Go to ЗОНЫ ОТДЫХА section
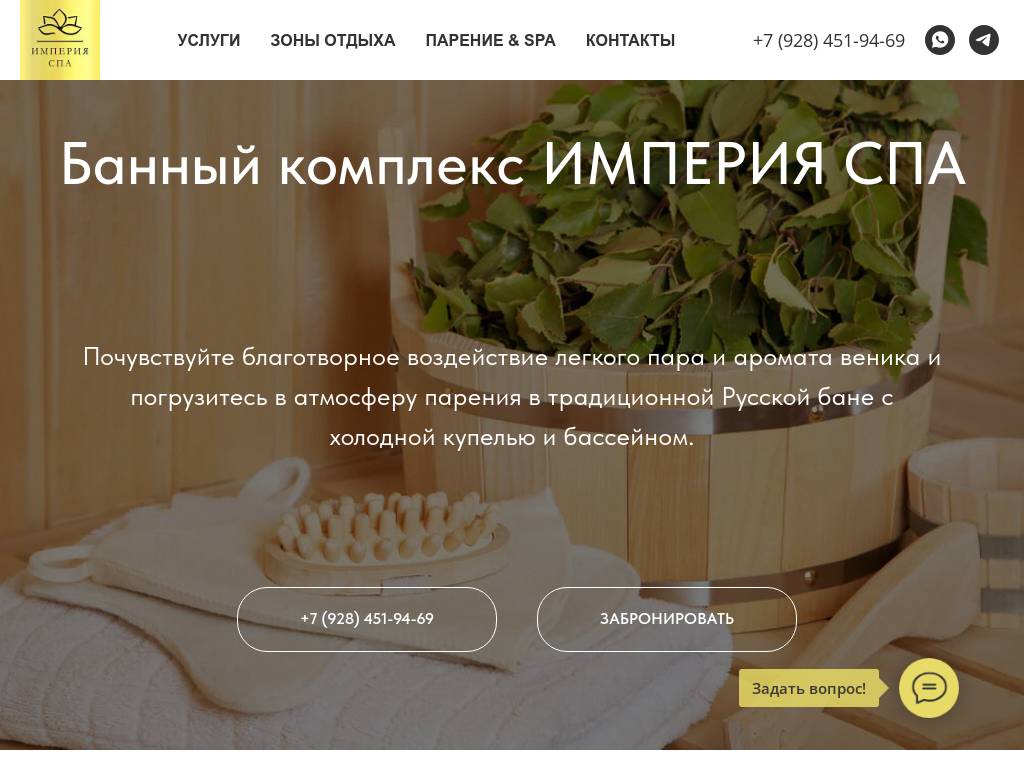Screen dimensions: 1024x768 tap(332, 40)
